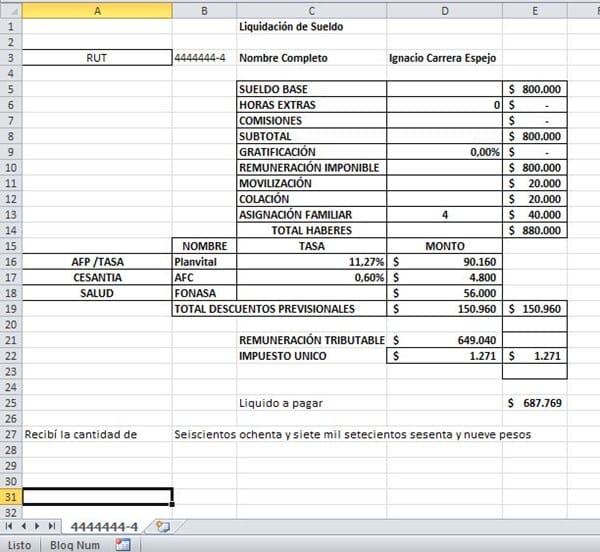Select the $ 40.000 amount cell
This screenshot has height=552, width=600.
(535, 215)
